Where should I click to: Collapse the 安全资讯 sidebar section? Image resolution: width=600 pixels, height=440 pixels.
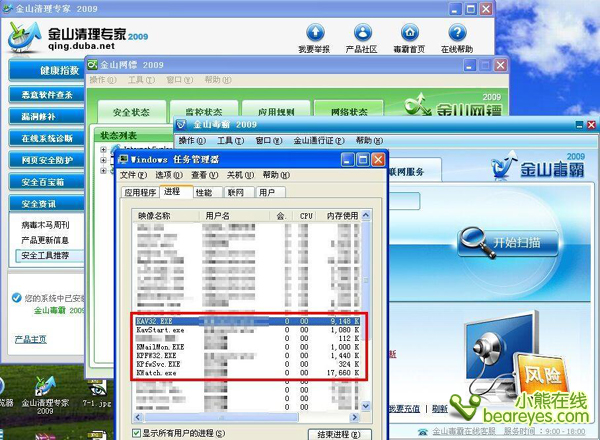[47, 204]
